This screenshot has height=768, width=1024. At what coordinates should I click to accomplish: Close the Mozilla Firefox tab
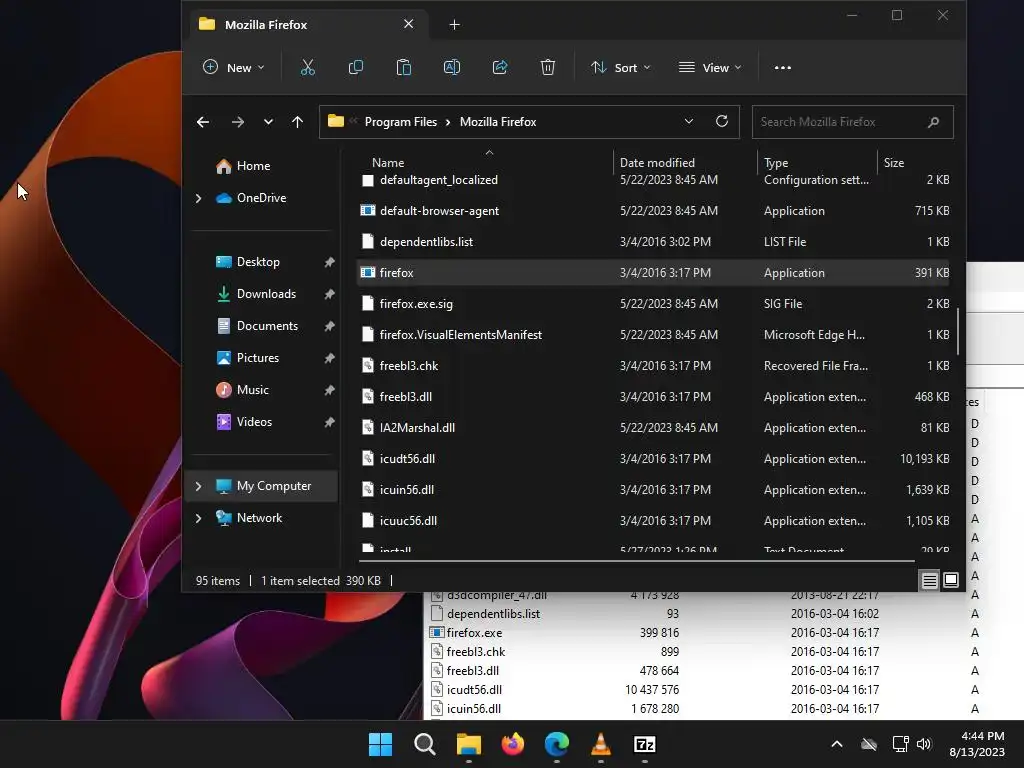pos(408,24)
